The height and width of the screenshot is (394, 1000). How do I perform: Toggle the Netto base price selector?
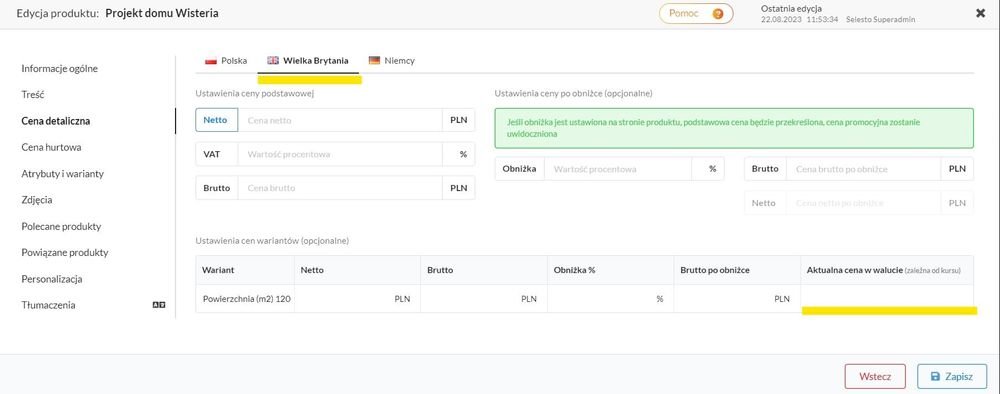[217, 120]
